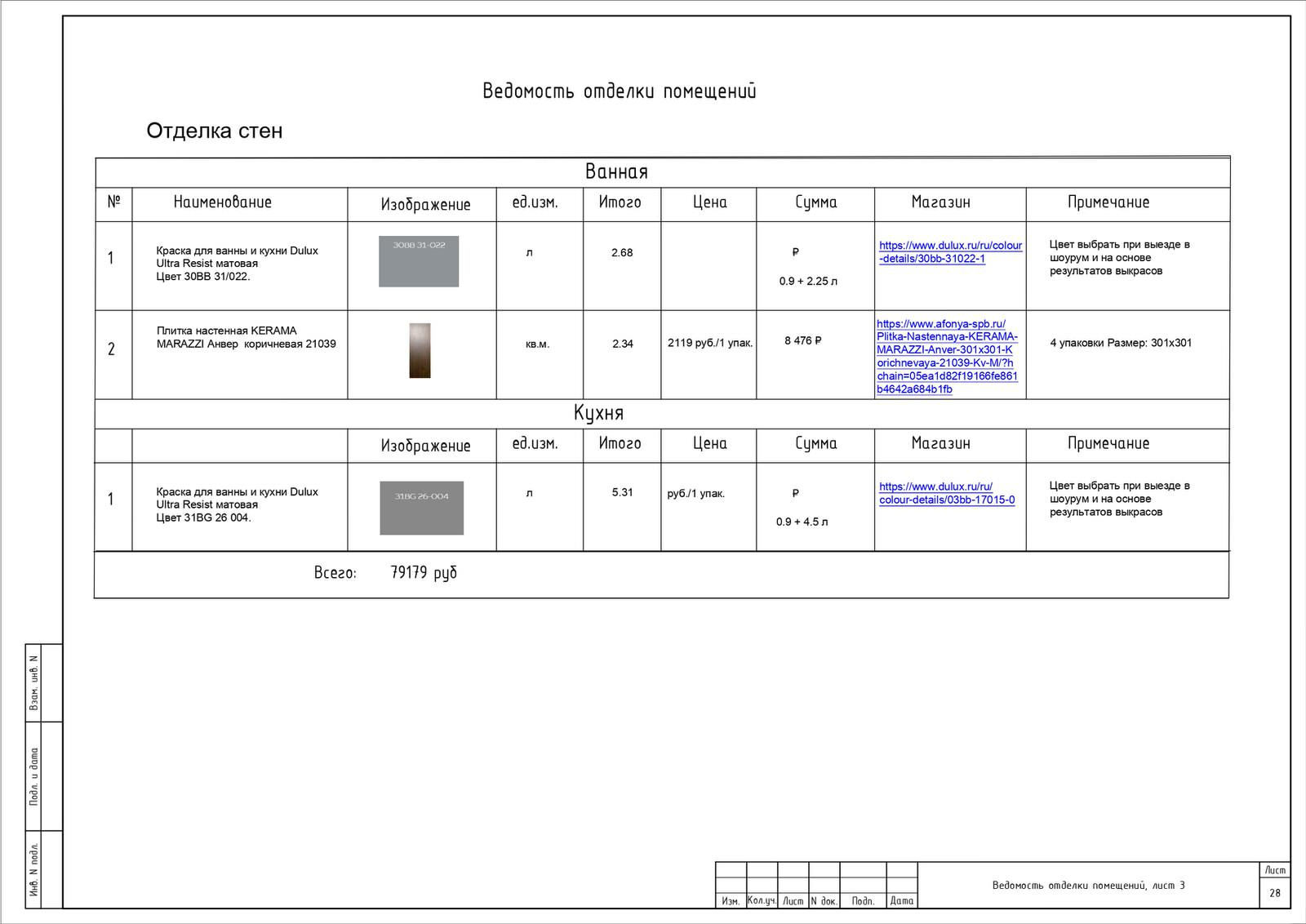The height and width of the screenshot is (924, 1306).
Task: Click the 'Сумма' header in the Ванная table
Action: click(x=816, y=202)
